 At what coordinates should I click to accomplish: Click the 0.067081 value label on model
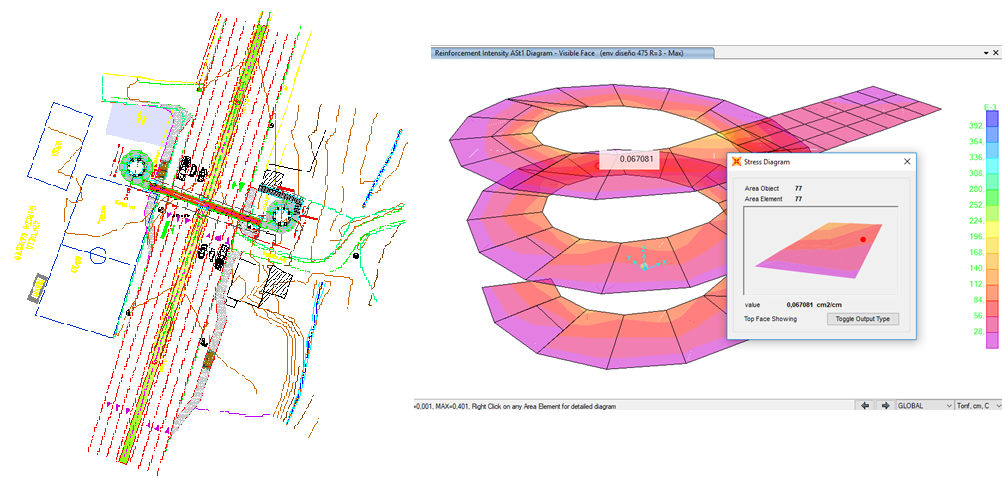coord(628,159)
